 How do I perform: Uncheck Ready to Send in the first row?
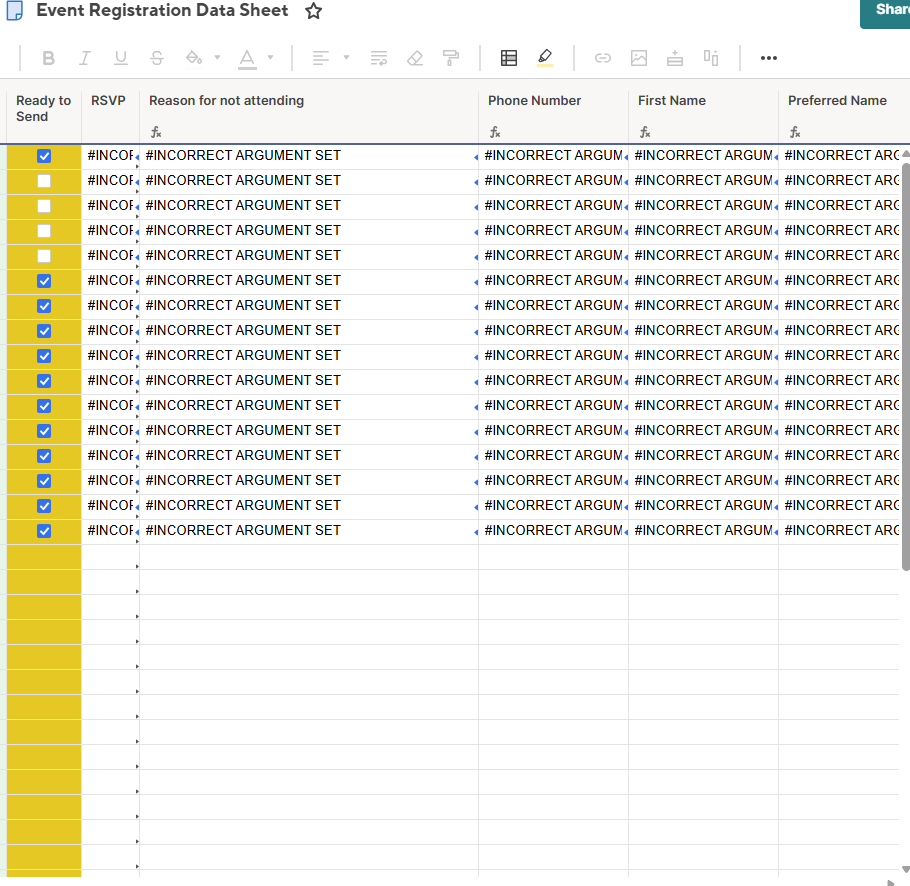44,156
